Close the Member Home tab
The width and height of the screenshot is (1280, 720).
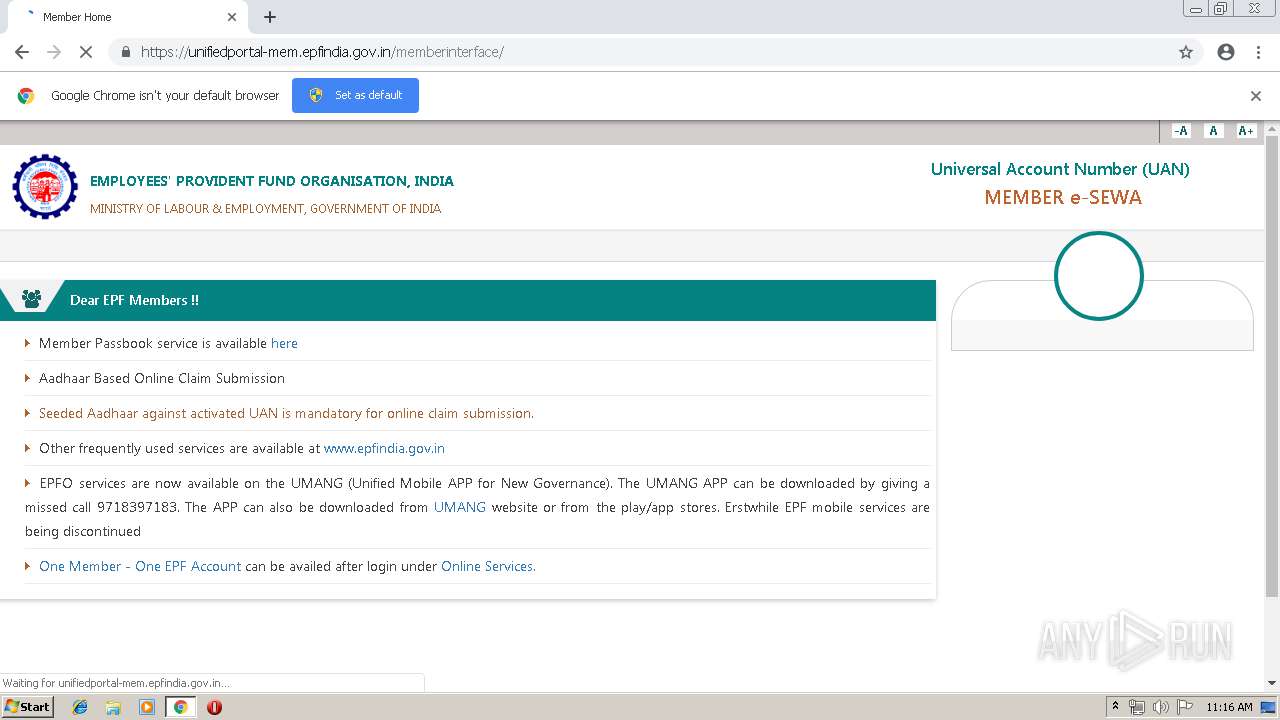(x=232, y=17)
